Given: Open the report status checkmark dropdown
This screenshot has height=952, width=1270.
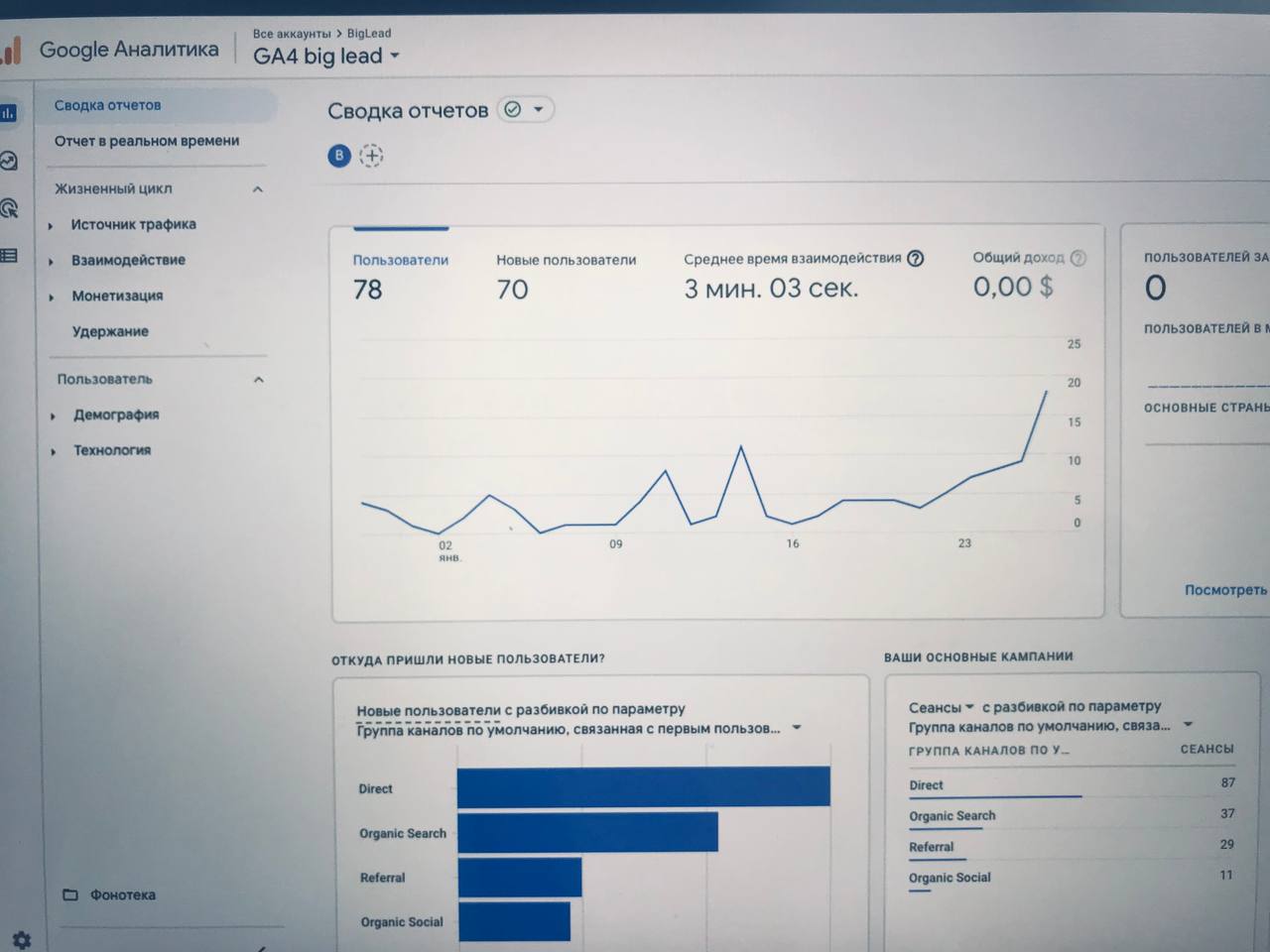Looking at the screenshot, I should pos(525,110).
